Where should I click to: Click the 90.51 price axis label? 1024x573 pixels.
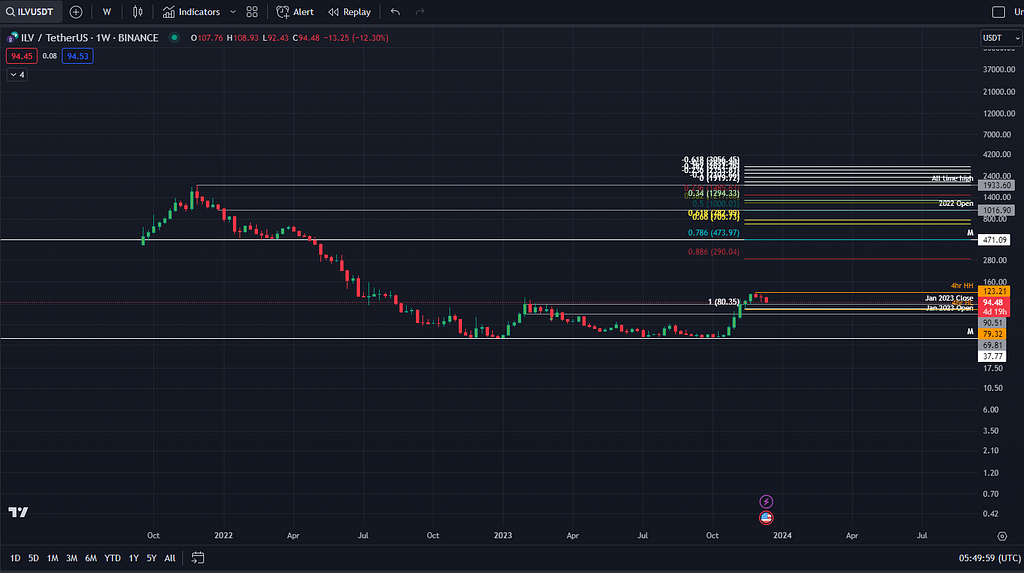[993, 323]
